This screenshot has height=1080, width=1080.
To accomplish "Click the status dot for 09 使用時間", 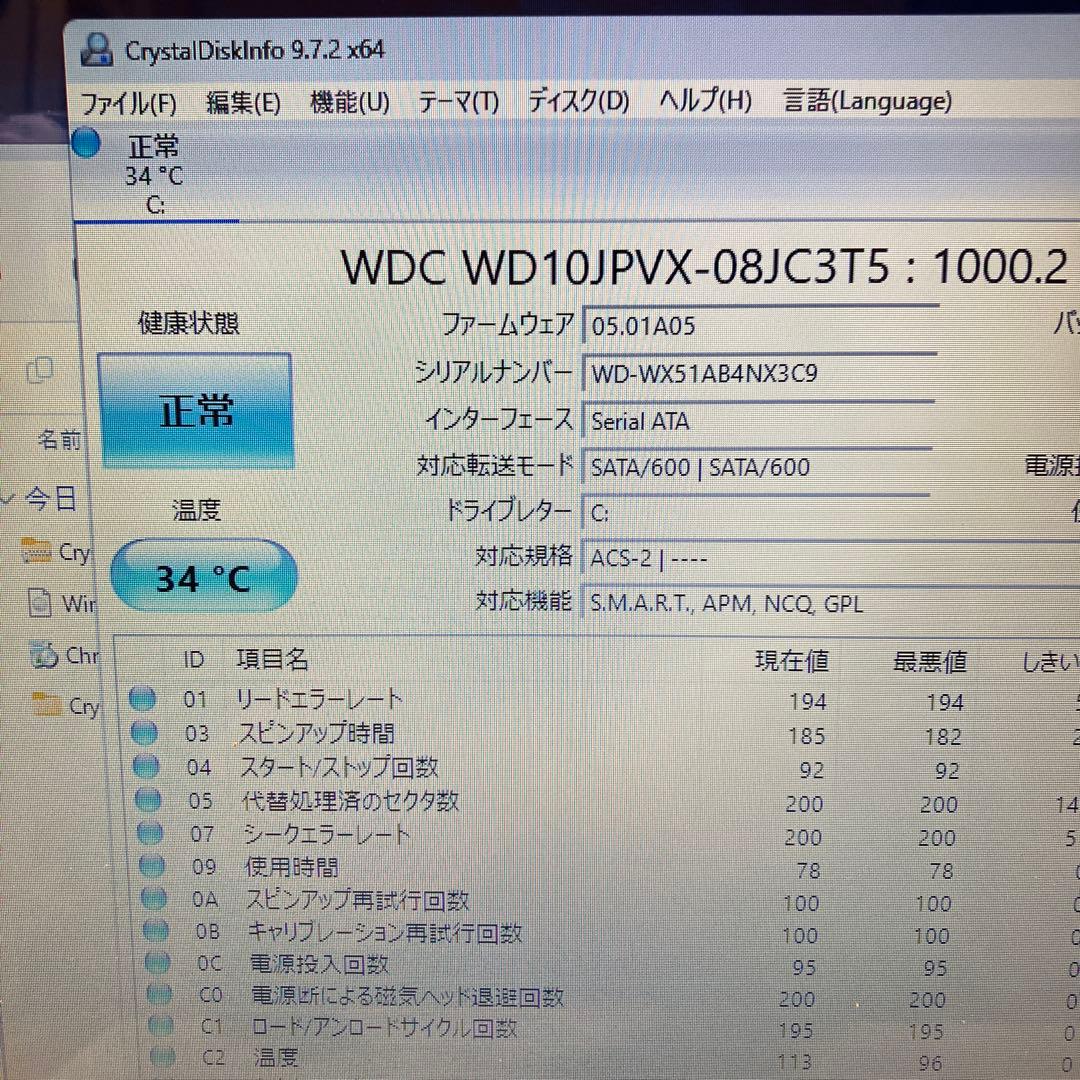I will (x=152, y=866).
